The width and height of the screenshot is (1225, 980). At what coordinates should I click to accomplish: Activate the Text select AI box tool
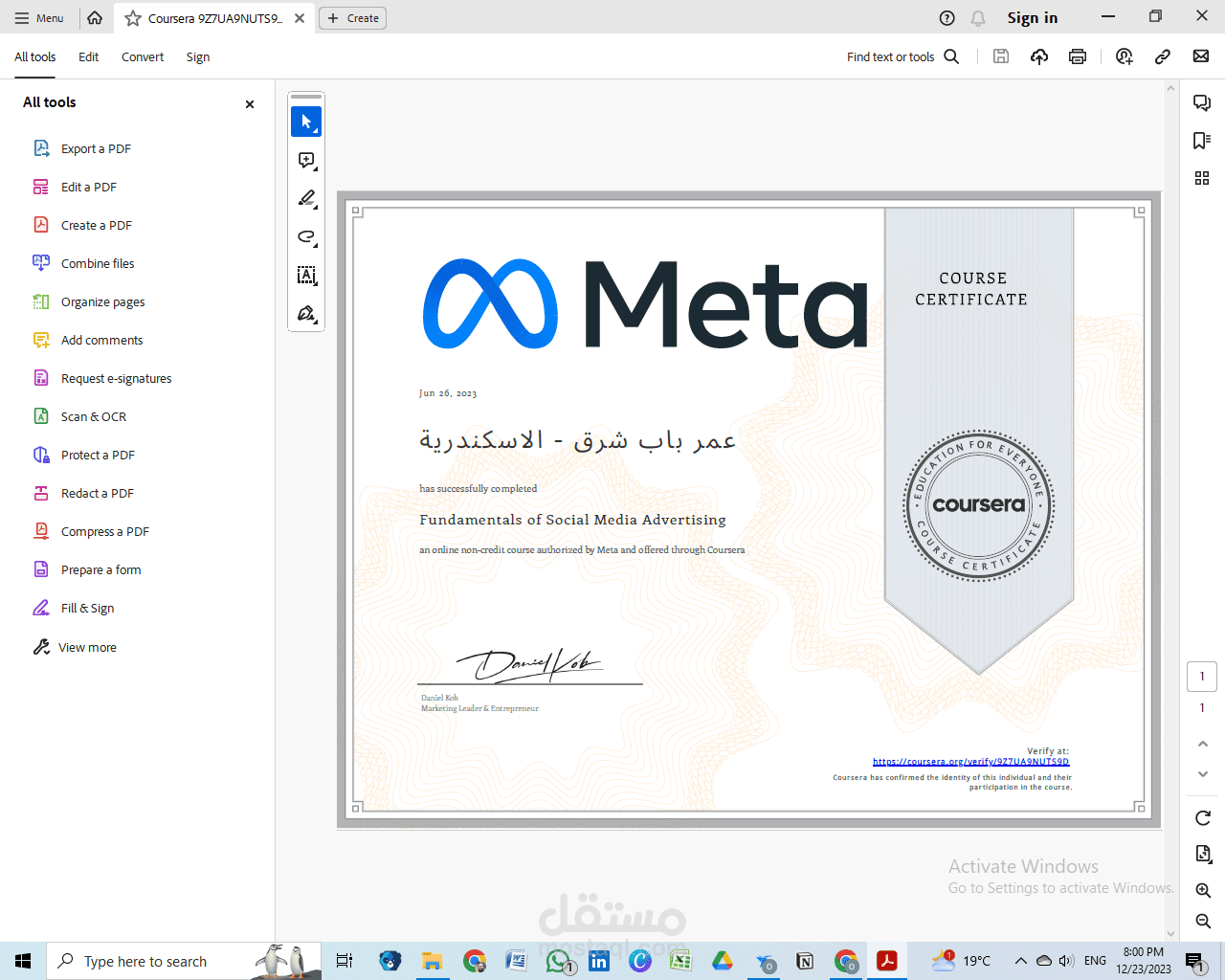point(306,276)
